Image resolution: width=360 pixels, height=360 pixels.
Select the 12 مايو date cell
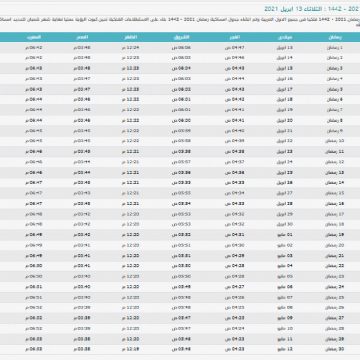pos(285,349)
